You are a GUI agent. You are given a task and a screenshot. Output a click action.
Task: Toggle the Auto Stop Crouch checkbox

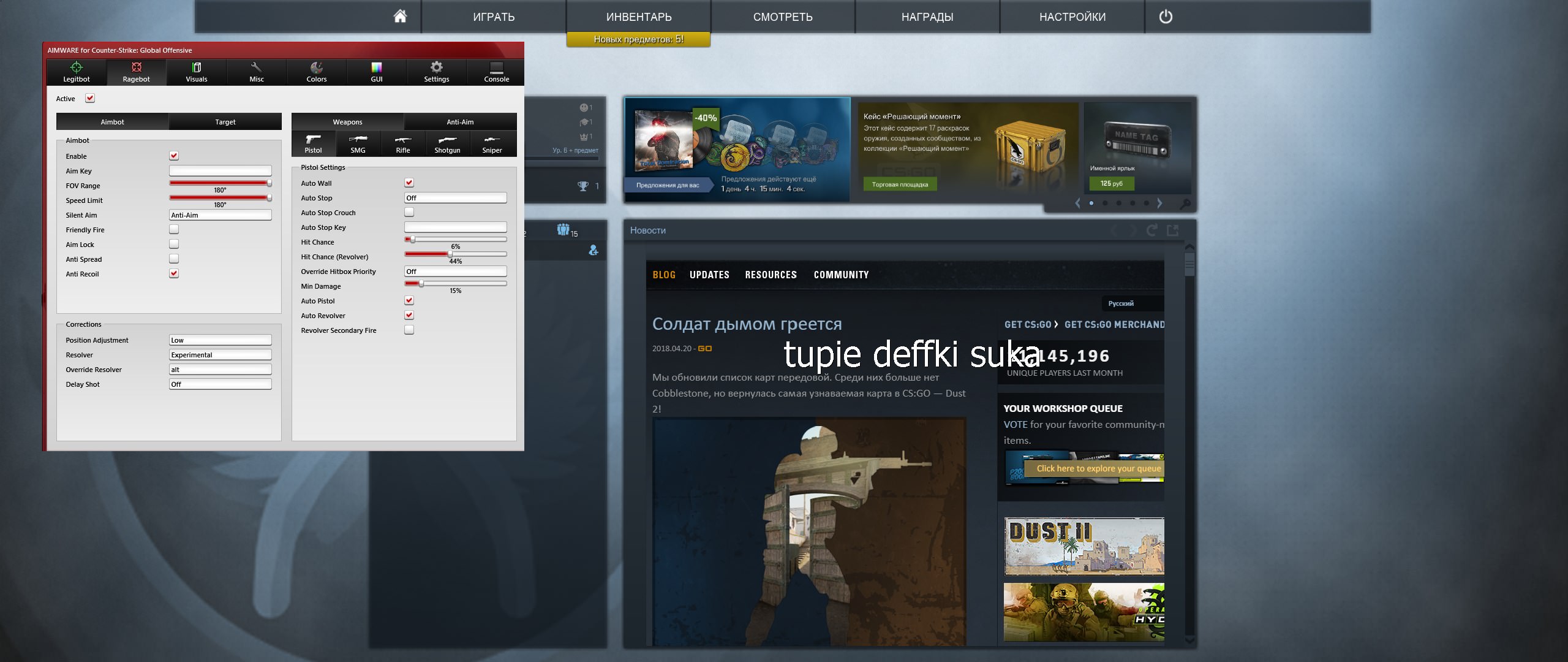[x=409, y=212]
